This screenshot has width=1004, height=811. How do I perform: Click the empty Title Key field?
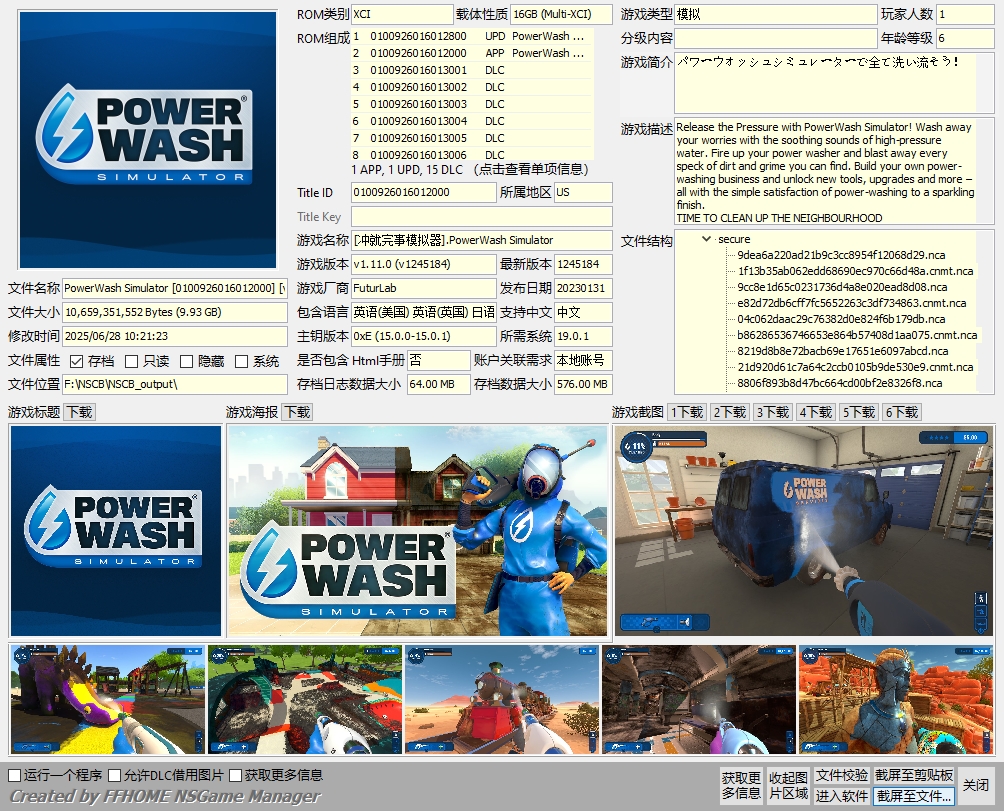click(x=482, y=216)
